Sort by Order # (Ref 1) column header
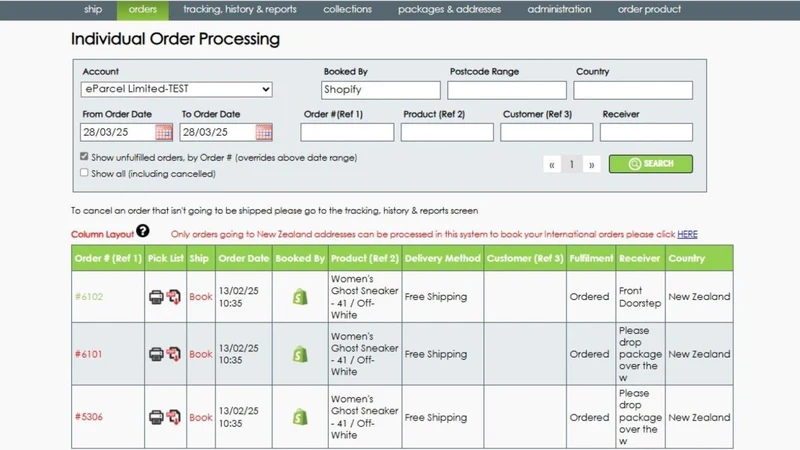The height and width of the screenshot is (450, 800). 108,258
